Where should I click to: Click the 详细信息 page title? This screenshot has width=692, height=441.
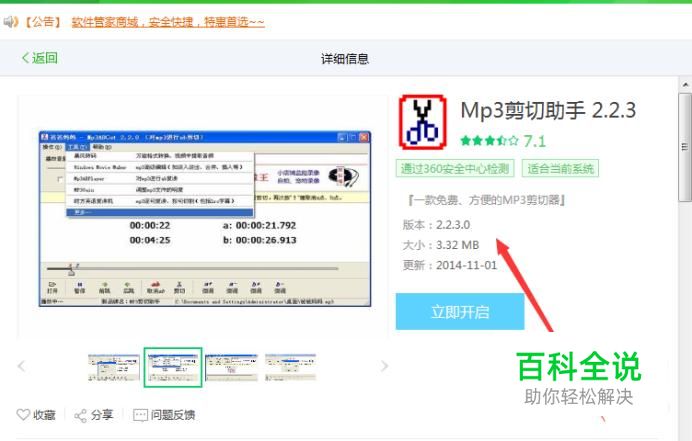tap(345, 59)
